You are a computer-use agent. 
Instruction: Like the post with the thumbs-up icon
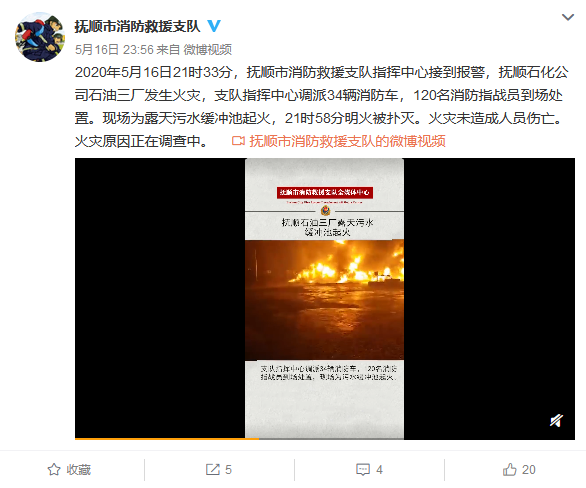point(509,469)
